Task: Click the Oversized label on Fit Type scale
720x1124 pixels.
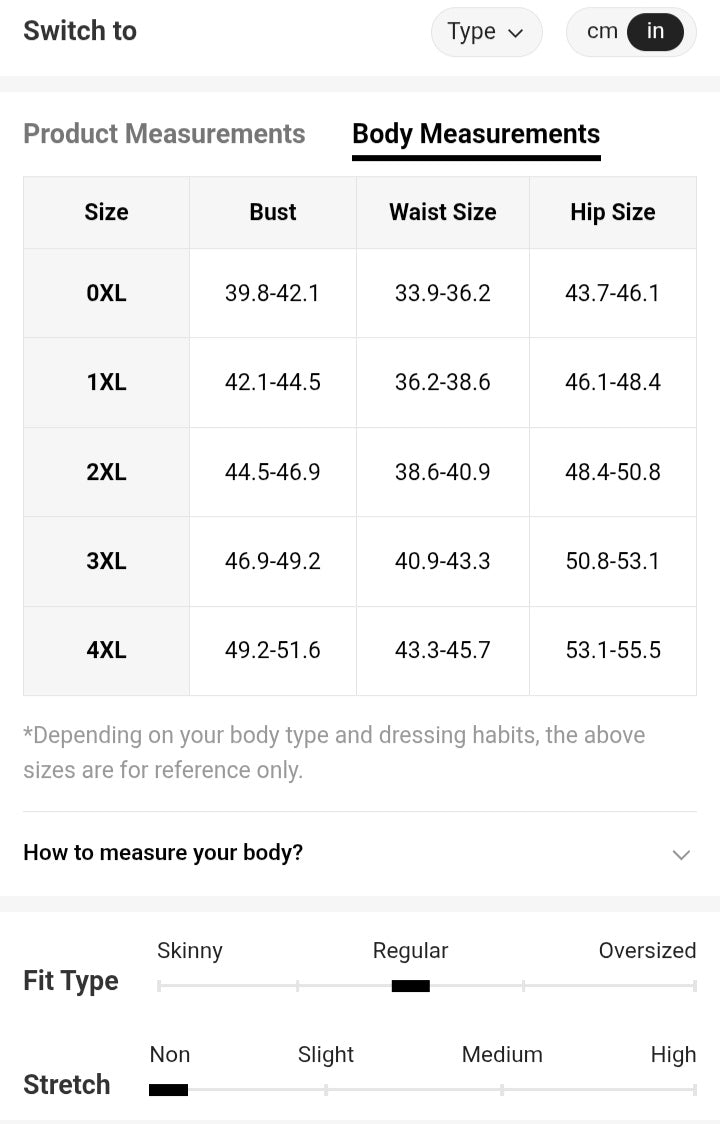Action: (647, 951)
